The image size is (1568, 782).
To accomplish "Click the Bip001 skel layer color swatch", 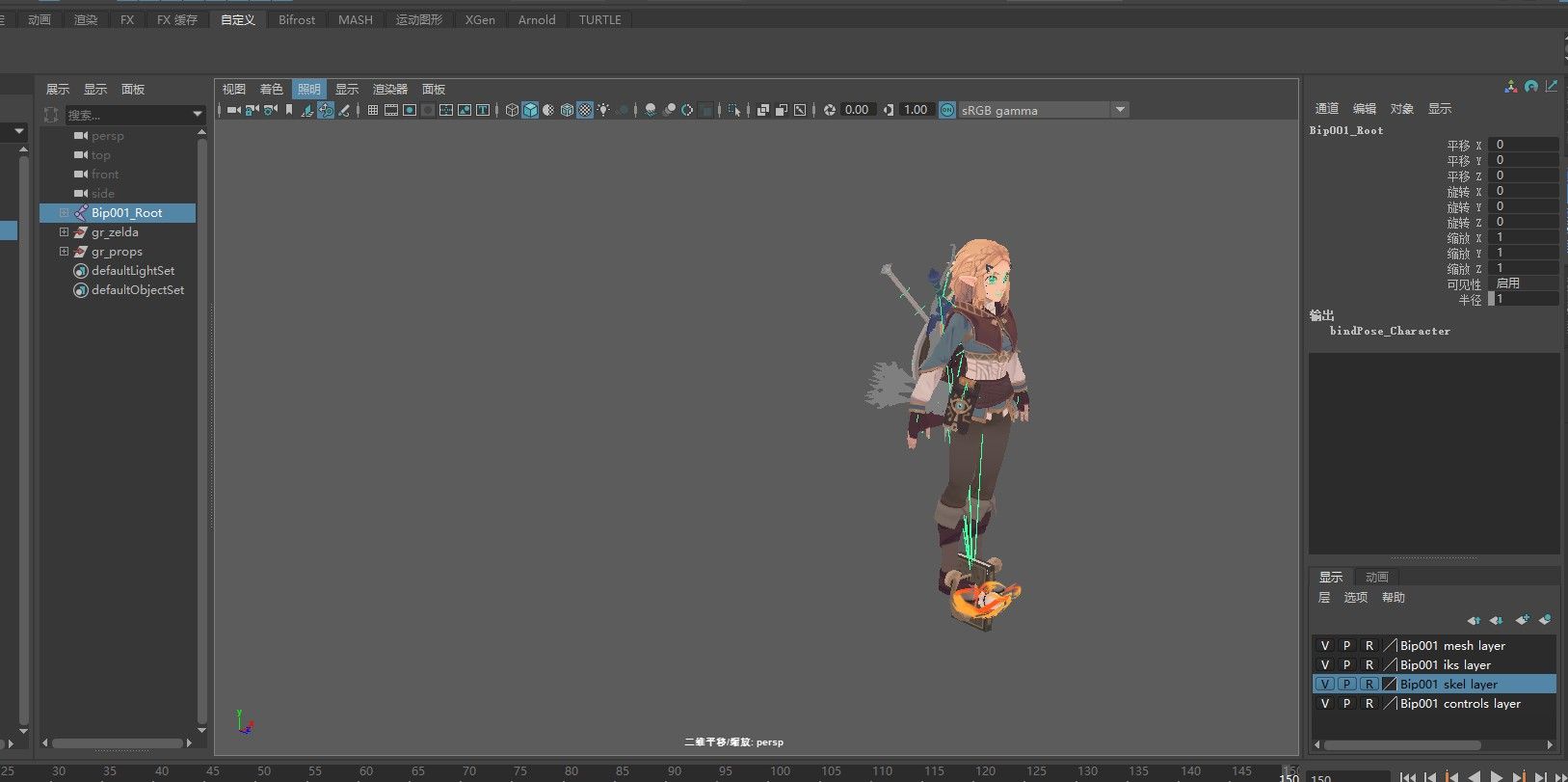I will (1390, 685).
